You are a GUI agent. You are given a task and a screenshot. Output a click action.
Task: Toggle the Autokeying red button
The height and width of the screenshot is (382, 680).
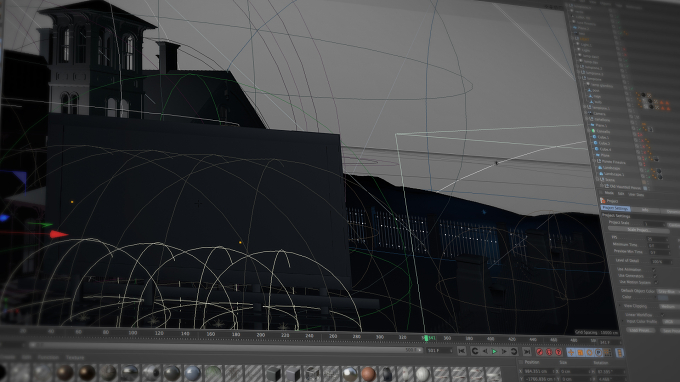coord(549,352)
